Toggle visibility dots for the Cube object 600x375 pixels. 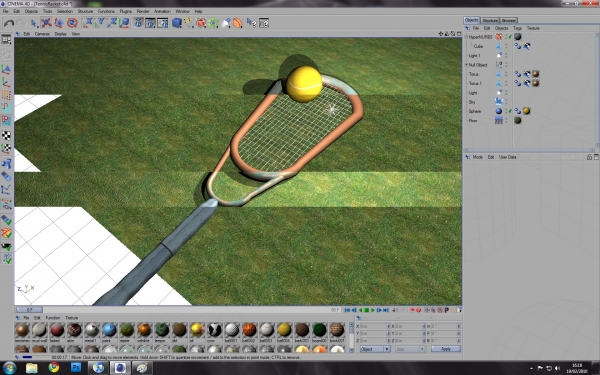pos(506,46)
